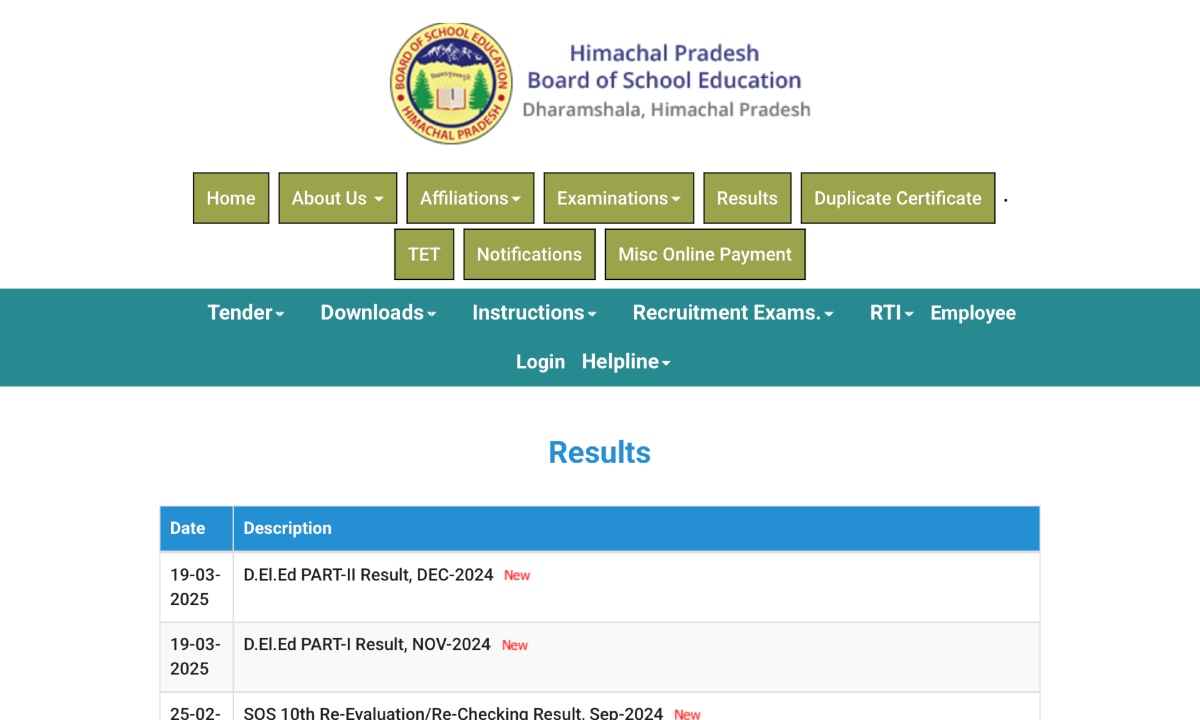
Task: View Notifications page
Action: click(529, 254)
